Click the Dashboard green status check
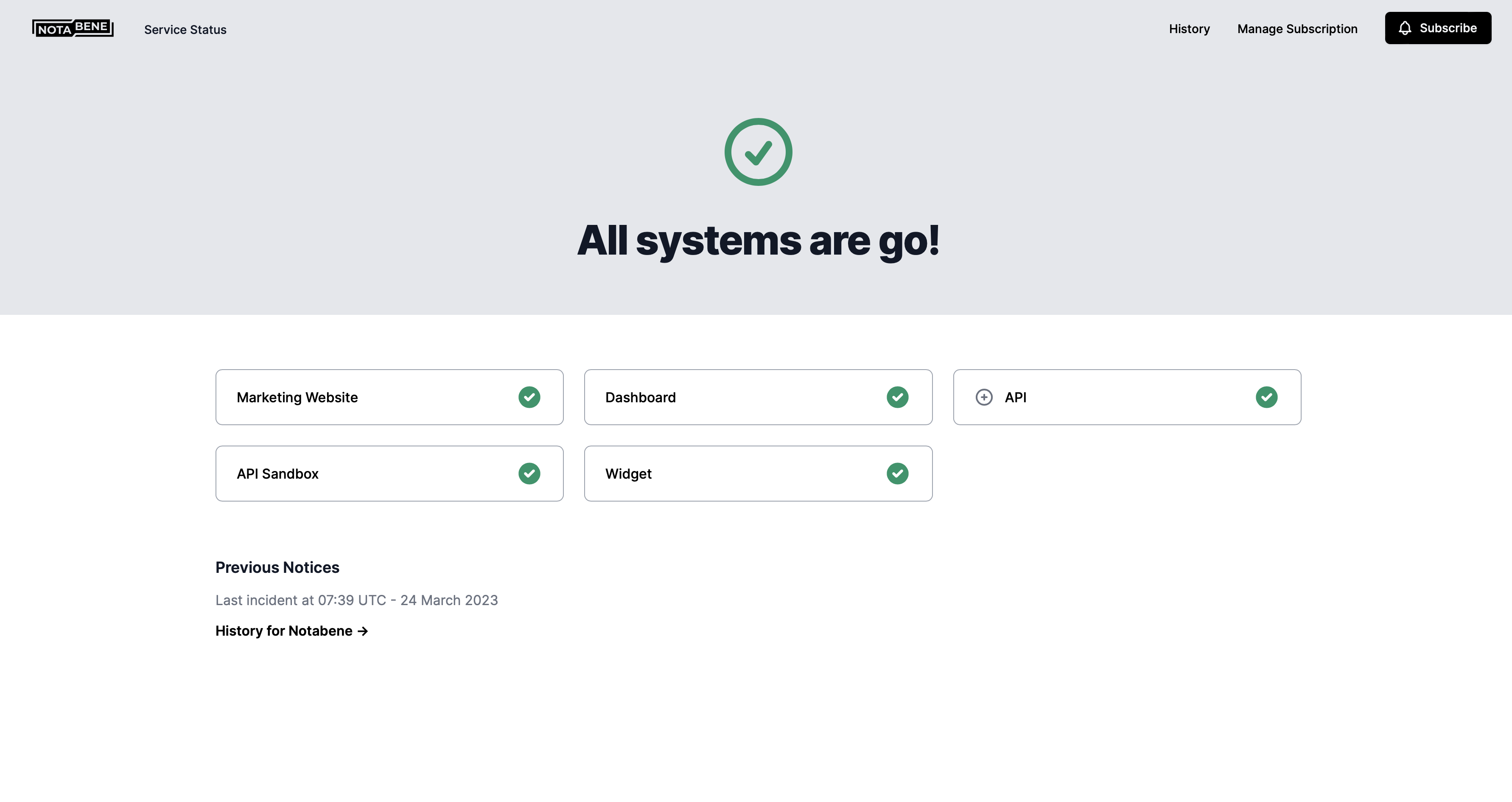1512x802 pixels. 897,398
